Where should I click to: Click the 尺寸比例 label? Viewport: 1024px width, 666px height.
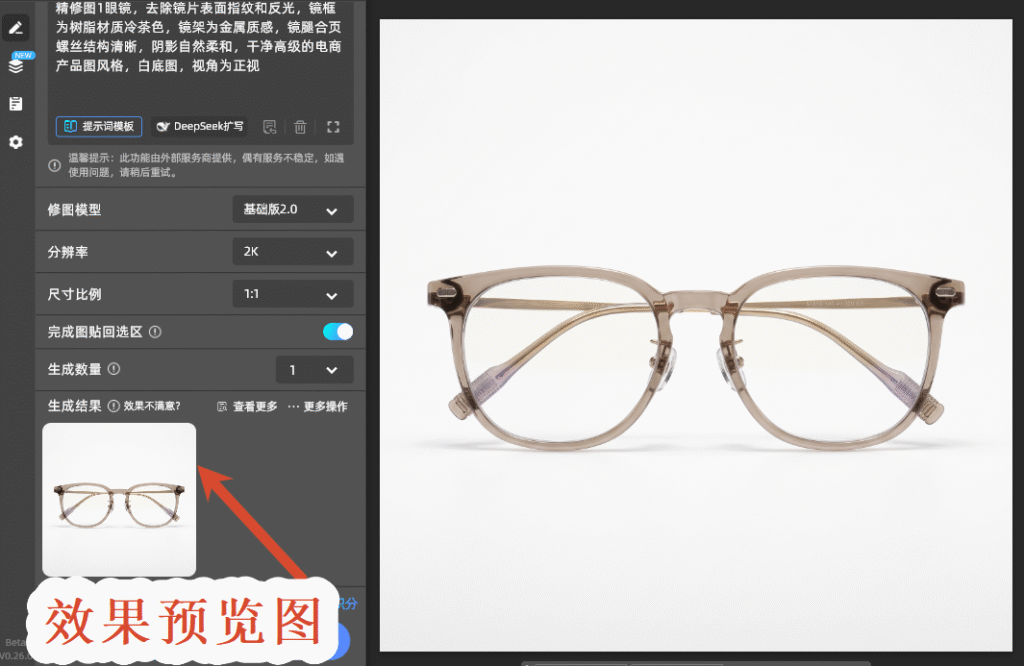74,294
